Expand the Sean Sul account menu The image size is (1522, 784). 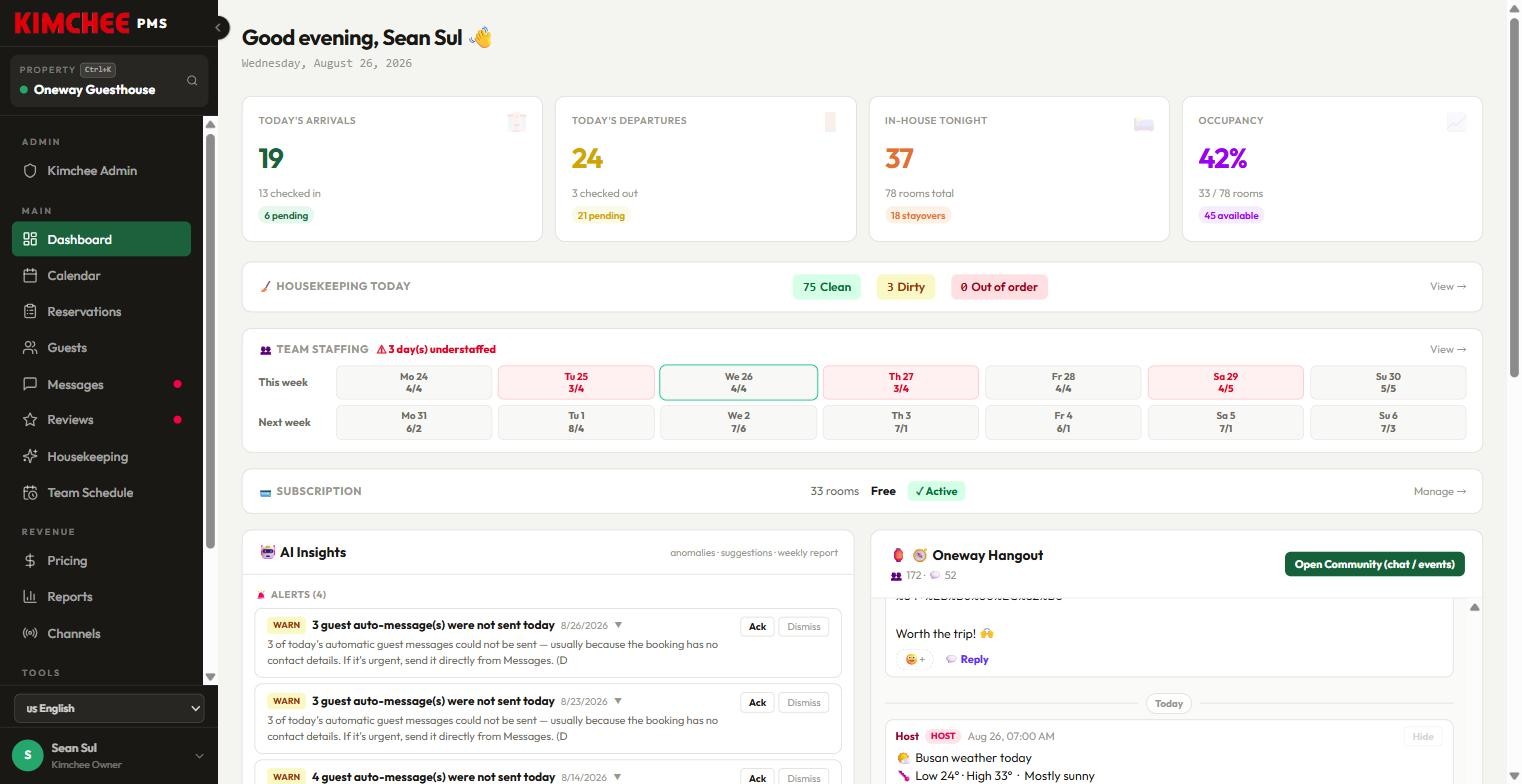pos(199,756)
